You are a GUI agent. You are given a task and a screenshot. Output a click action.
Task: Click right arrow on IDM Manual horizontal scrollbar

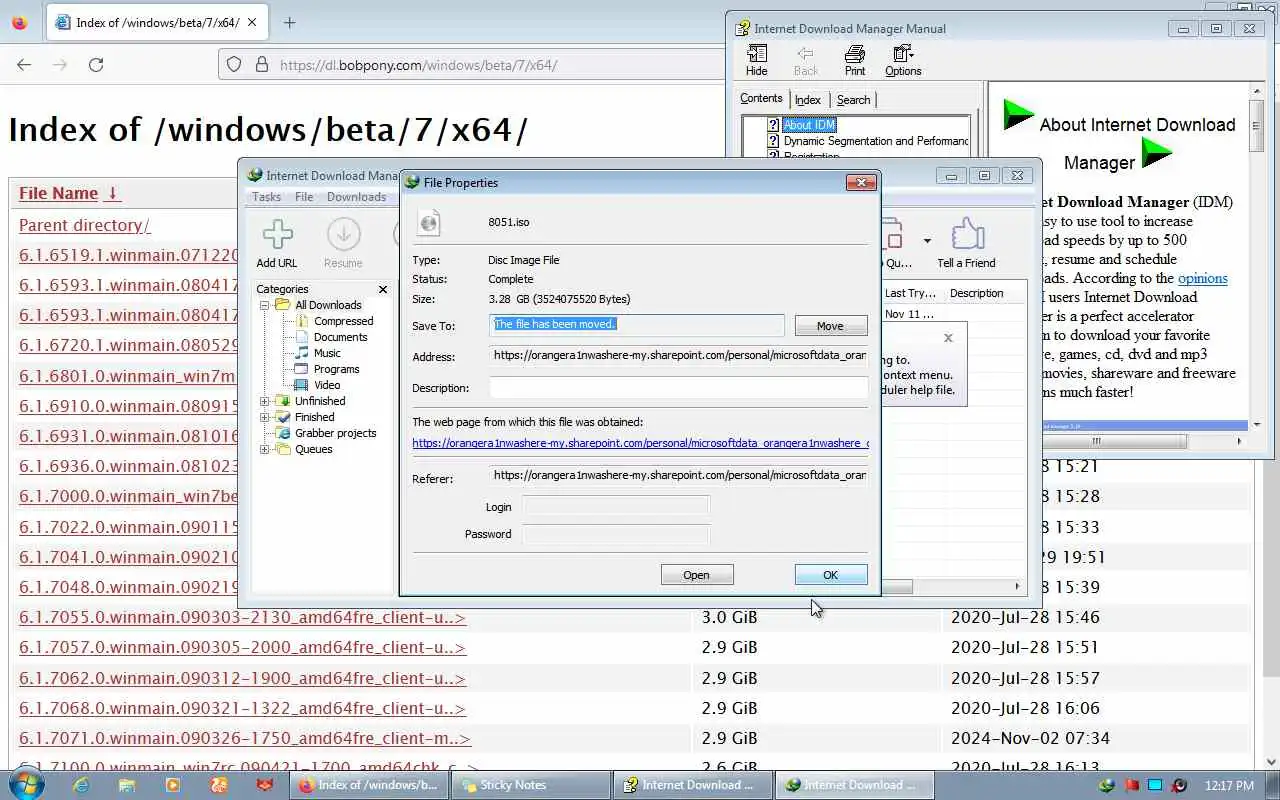(1239, 441)
